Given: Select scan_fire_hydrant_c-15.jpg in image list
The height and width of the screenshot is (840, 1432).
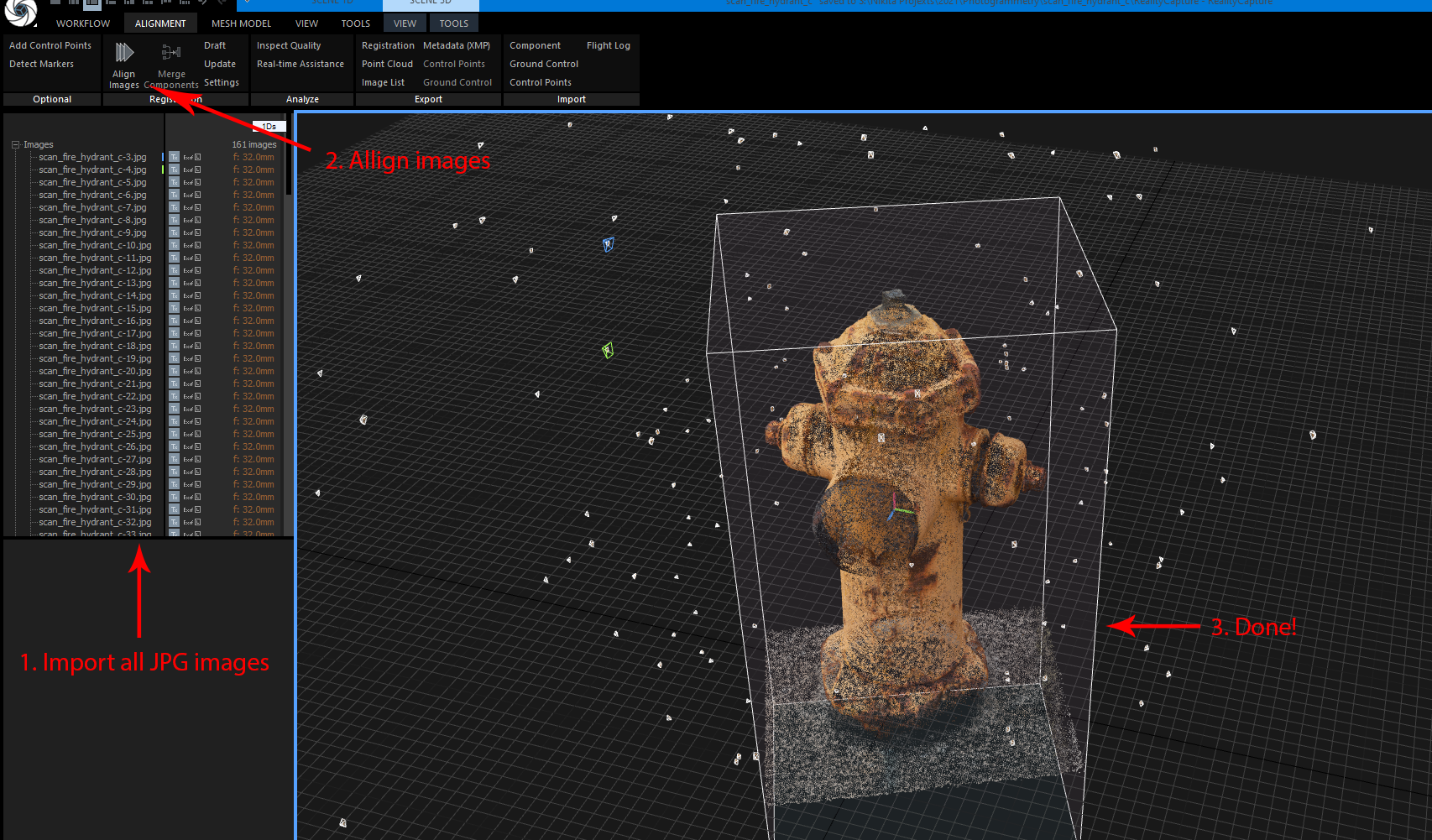Looking at the screenshot, I should click(95, 309).
